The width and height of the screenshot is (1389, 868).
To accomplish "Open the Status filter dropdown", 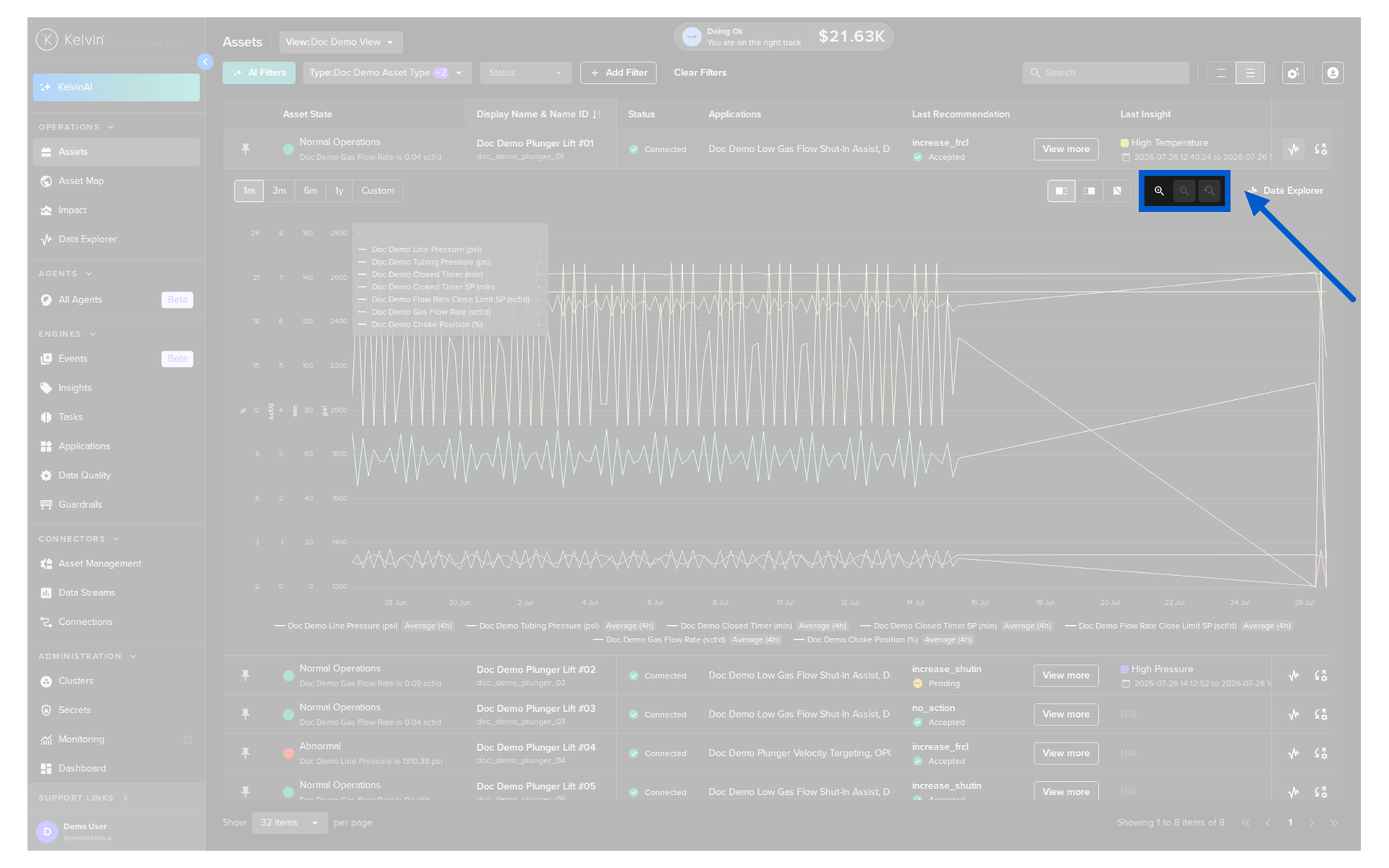I will 526,73.
